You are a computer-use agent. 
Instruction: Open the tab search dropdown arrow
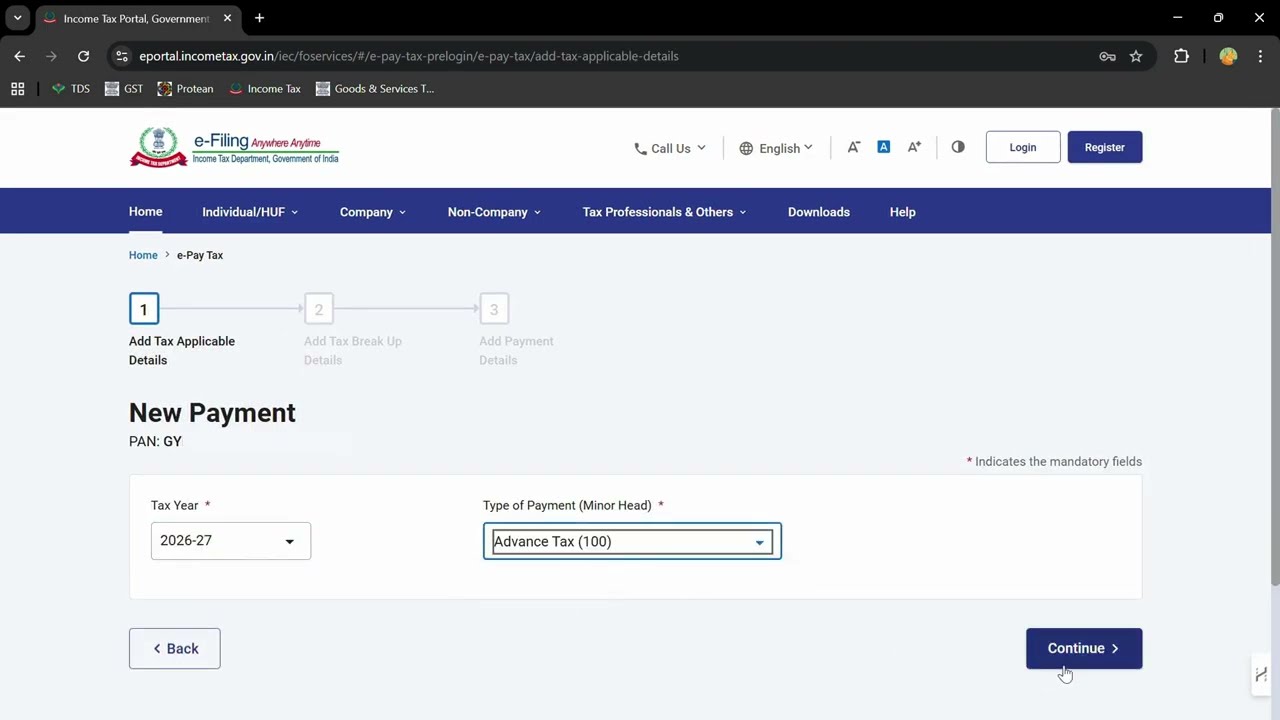coord(17,18)
